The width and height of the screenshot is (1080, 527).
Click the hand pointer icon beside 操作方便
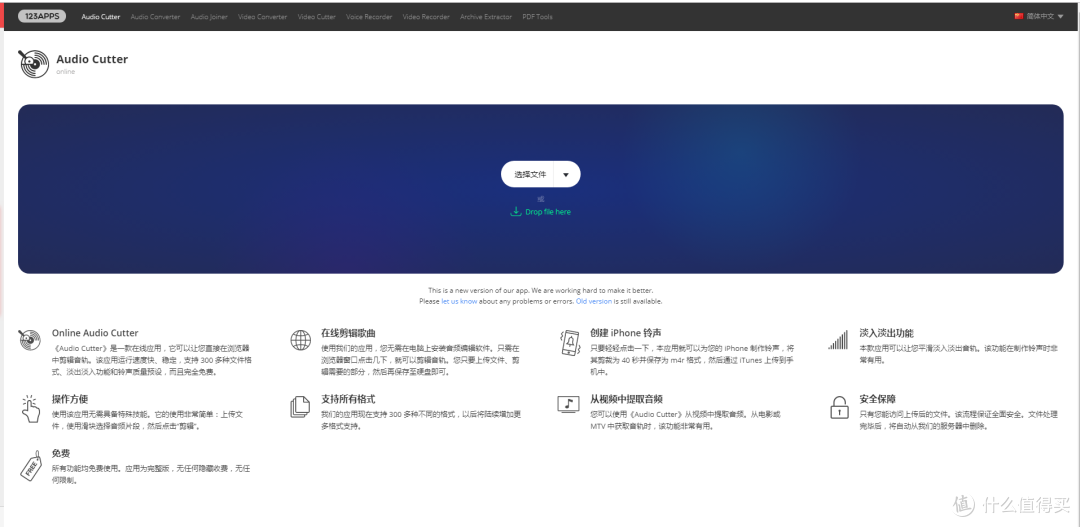click(x=30, y=409)
